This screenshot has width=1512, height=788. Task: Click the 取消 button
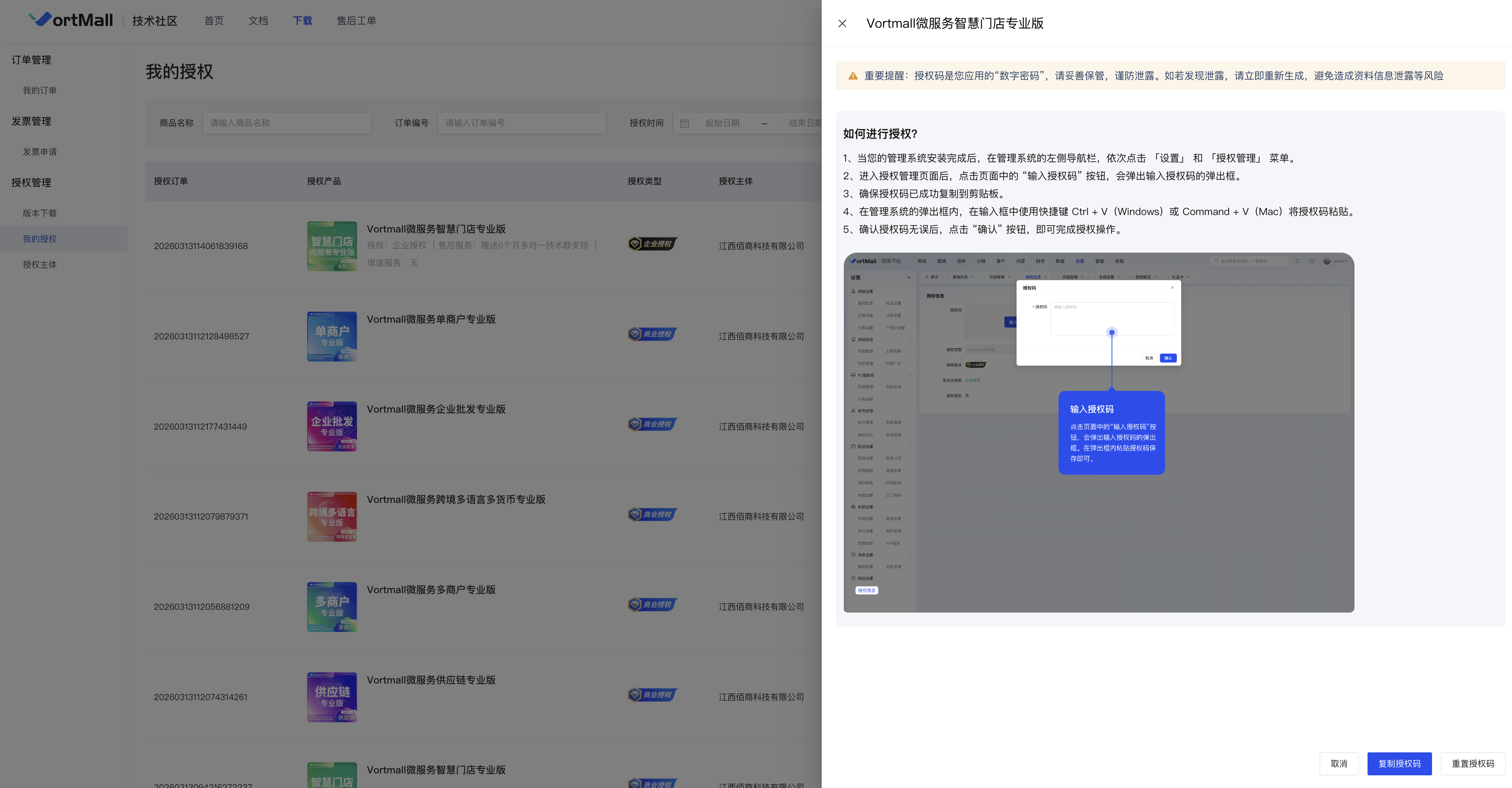1339,763
